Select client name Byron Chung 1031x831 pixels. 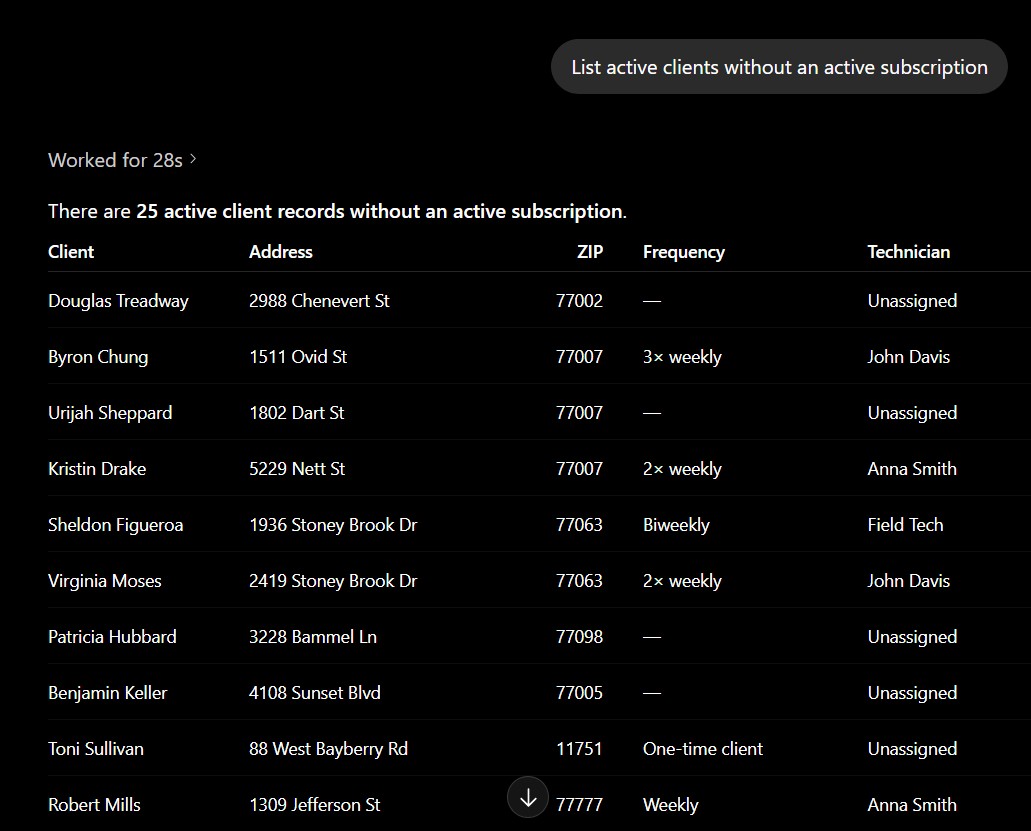(x=98, y=356)
